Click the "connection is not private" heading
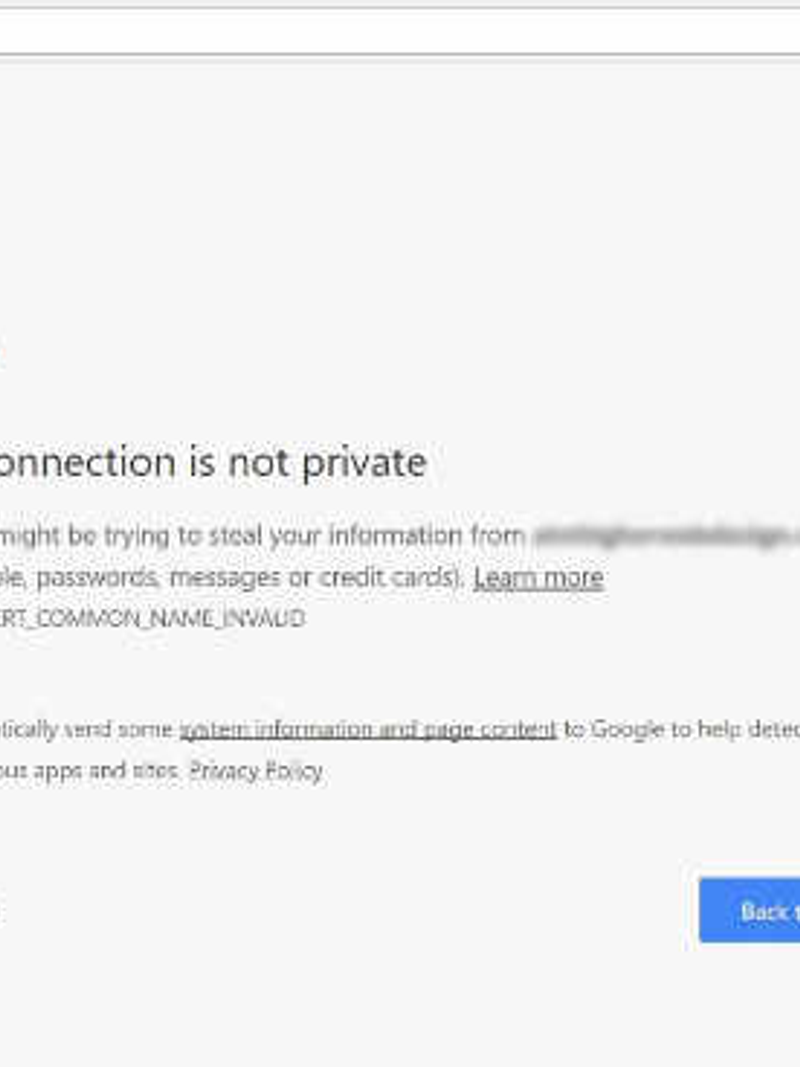The image size is (800, 1067). click(212, 463)
